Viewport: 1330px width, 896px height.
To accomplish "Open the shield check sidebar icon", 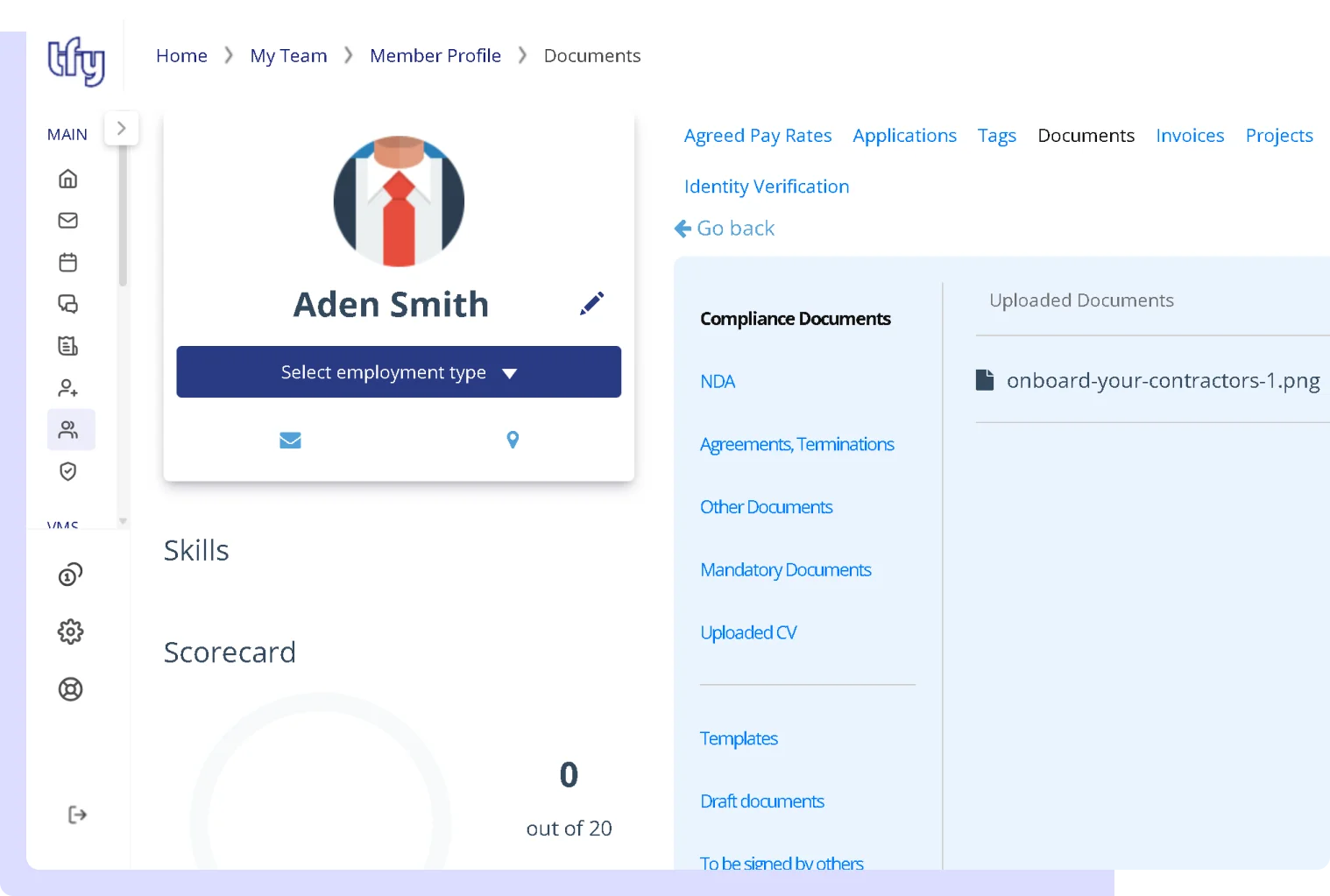I will 67,471.
